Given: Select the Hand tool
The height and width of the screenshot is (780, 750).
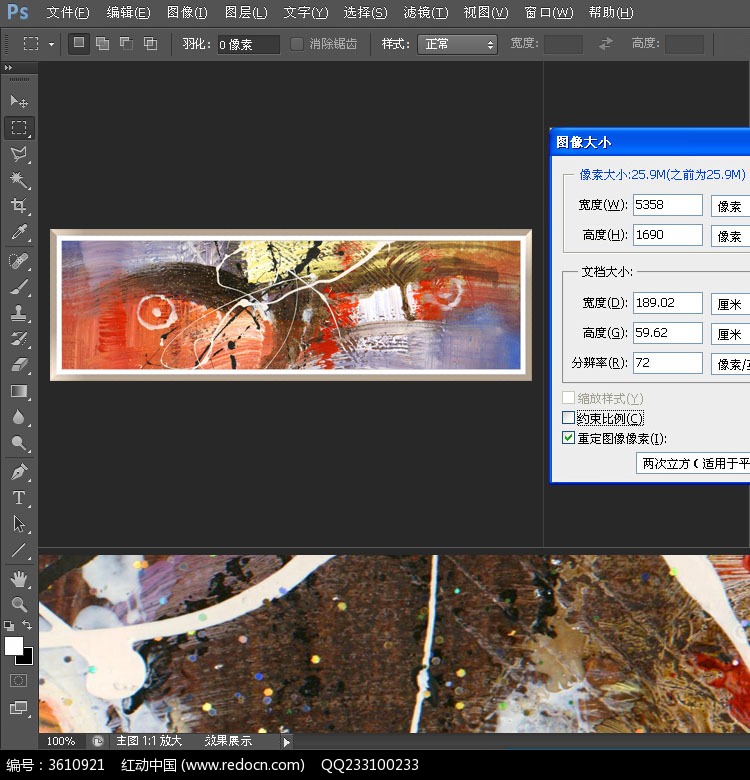Looking at the screenshot, I should click(19, 579).
